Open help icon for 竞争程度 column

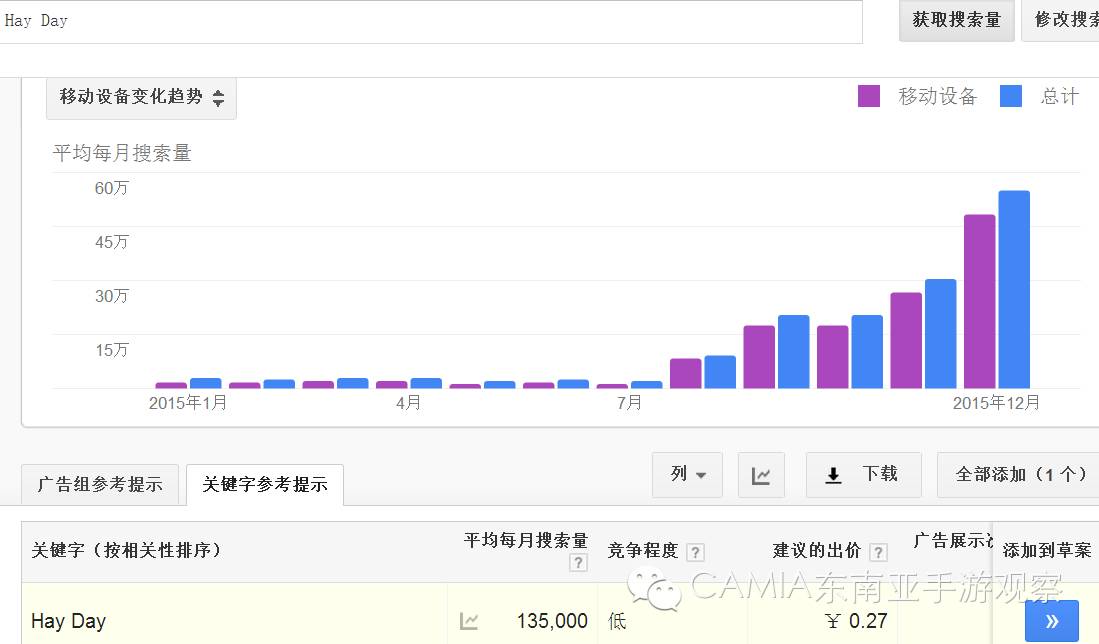695,552
